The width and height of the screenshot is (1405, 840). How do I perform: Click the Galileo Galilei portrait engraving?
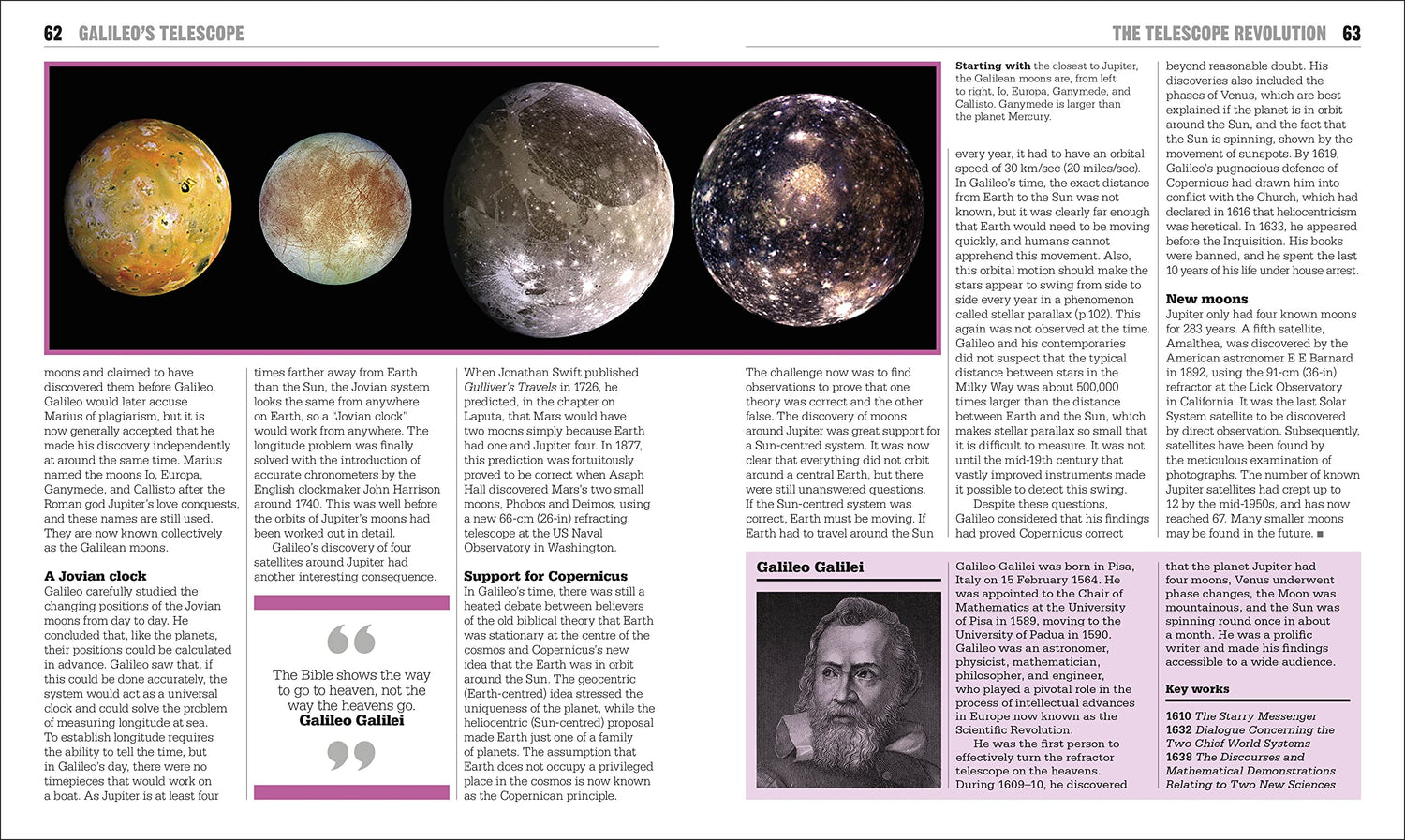tap(849, 689)
